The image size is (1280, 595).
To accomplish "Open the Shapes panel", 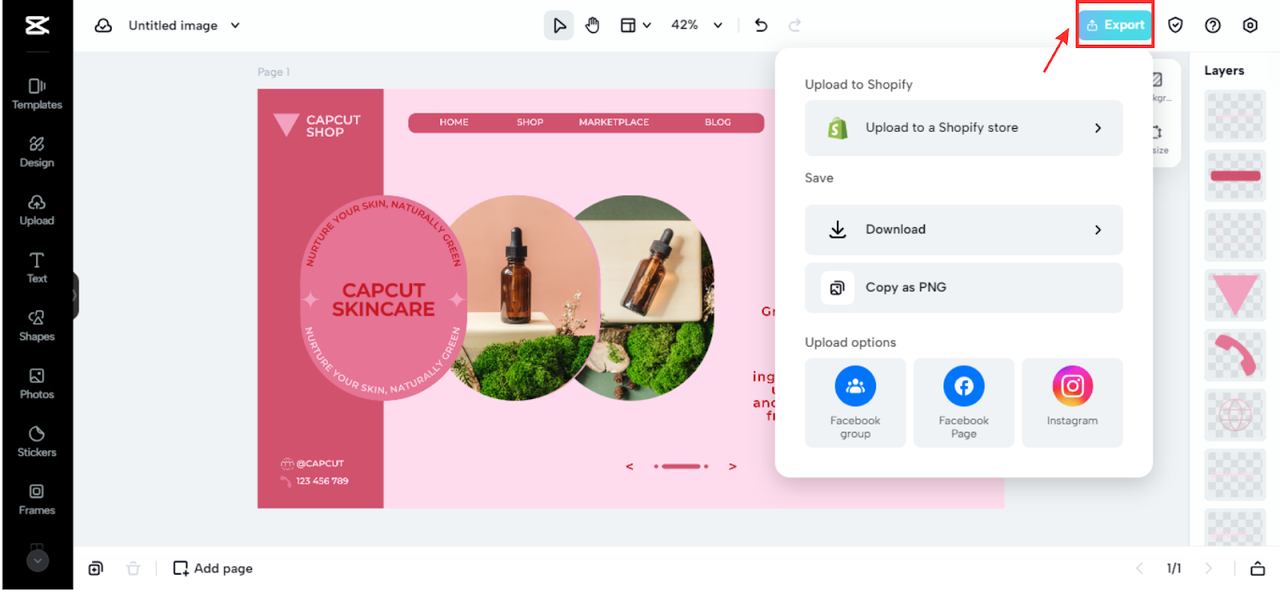I will pyautogui.click(x=37, y=326).
